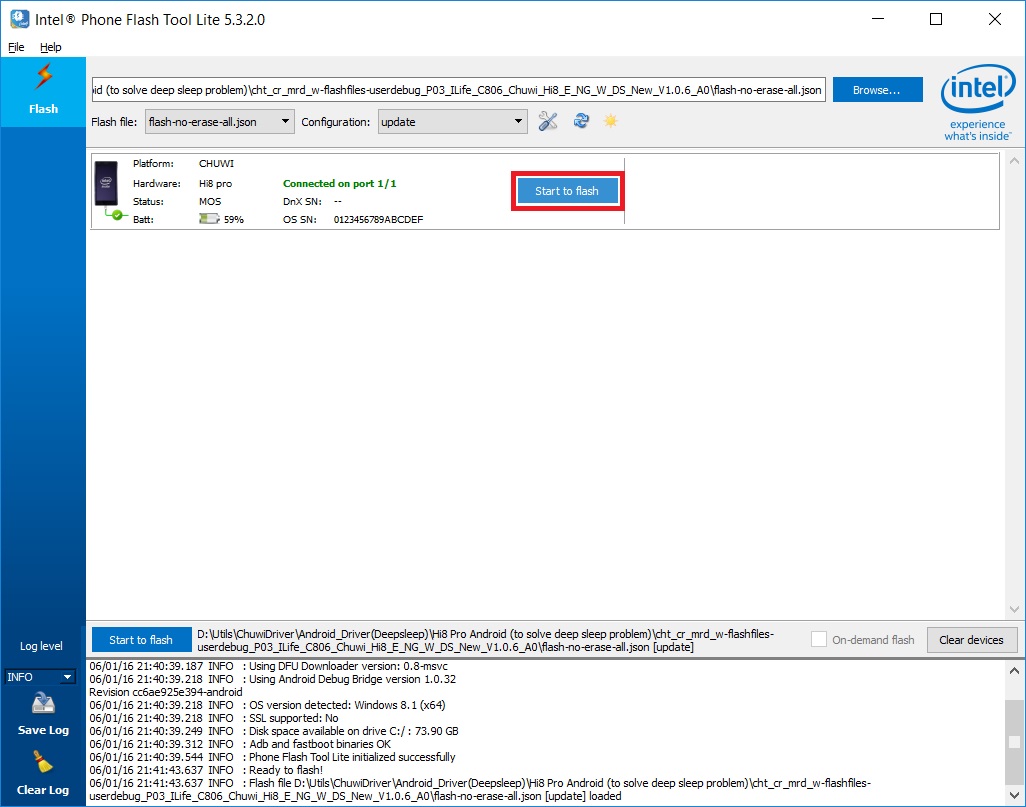Viewport: 1026px width, 807px height.
Task: Click the device list scroll down arrow
Action: tap(1014, 609)
